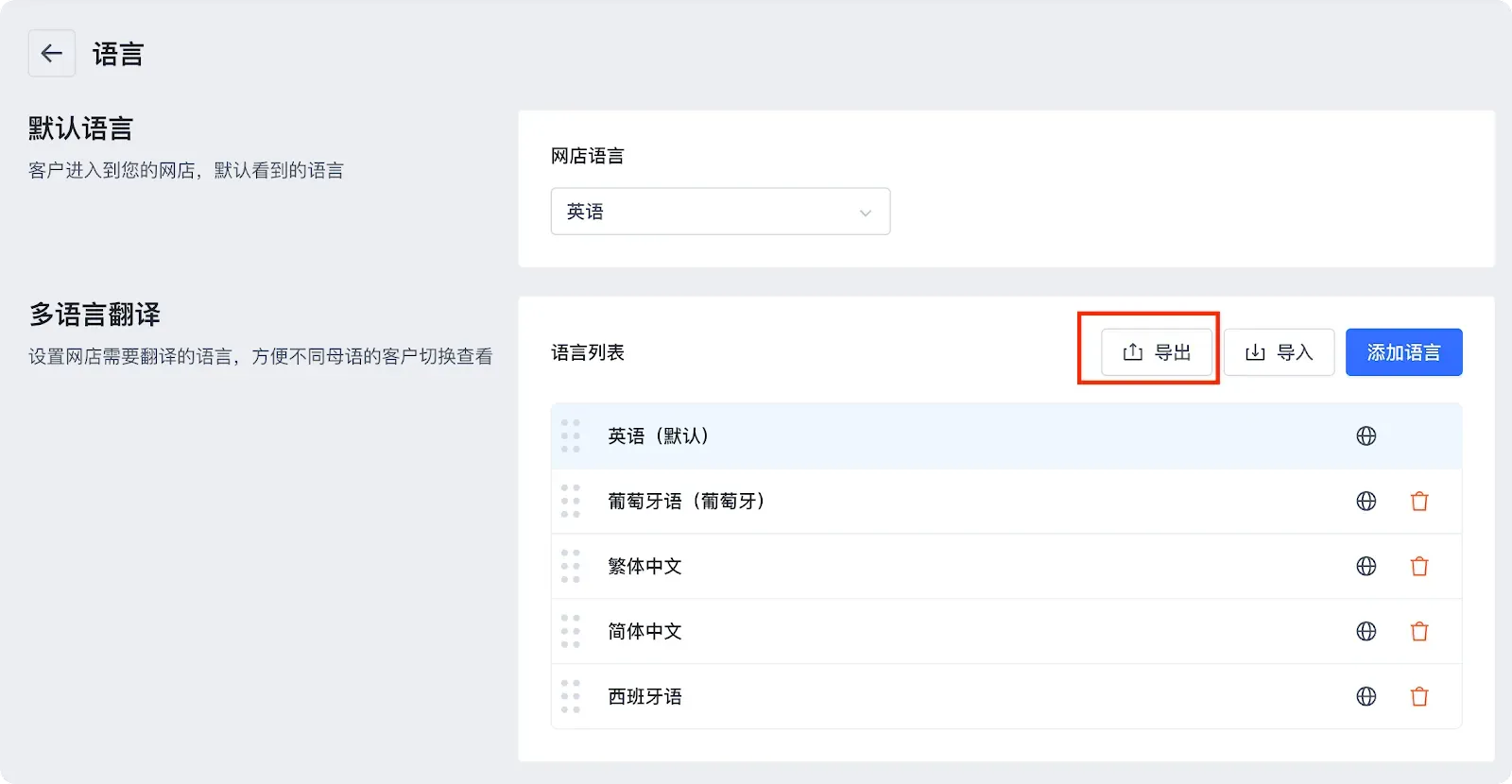Viewport: 1512px width, 784px height.
Task: Click globe icon for 葡萄牙语 row
Action: point(1366,502)
